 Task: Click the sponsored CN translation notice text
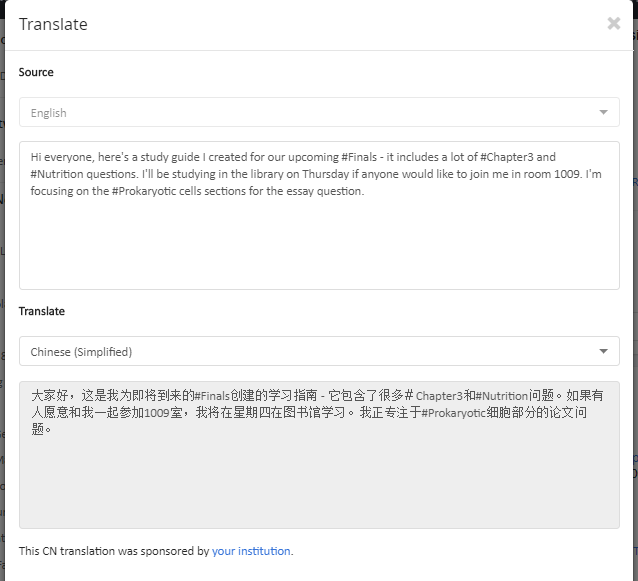[x=156, y=551]
